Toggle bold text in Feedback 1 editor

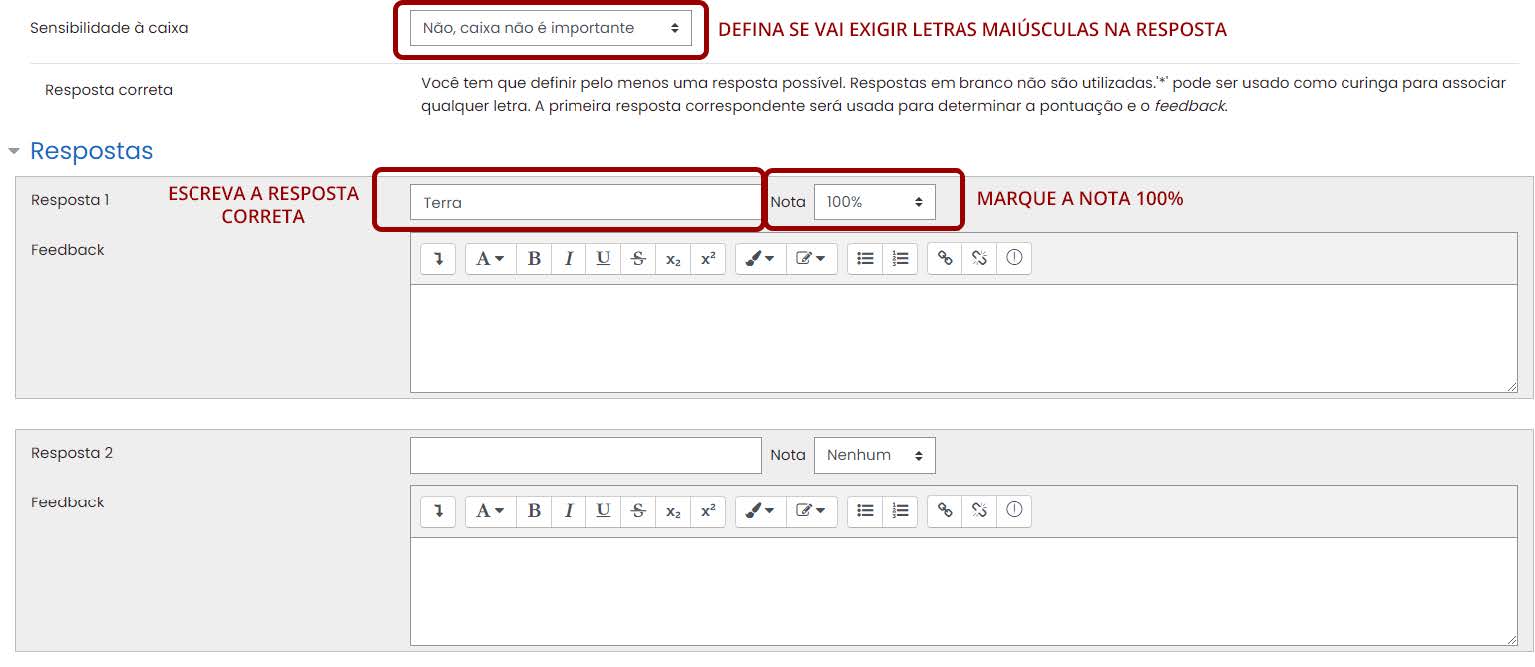[534, 258]
